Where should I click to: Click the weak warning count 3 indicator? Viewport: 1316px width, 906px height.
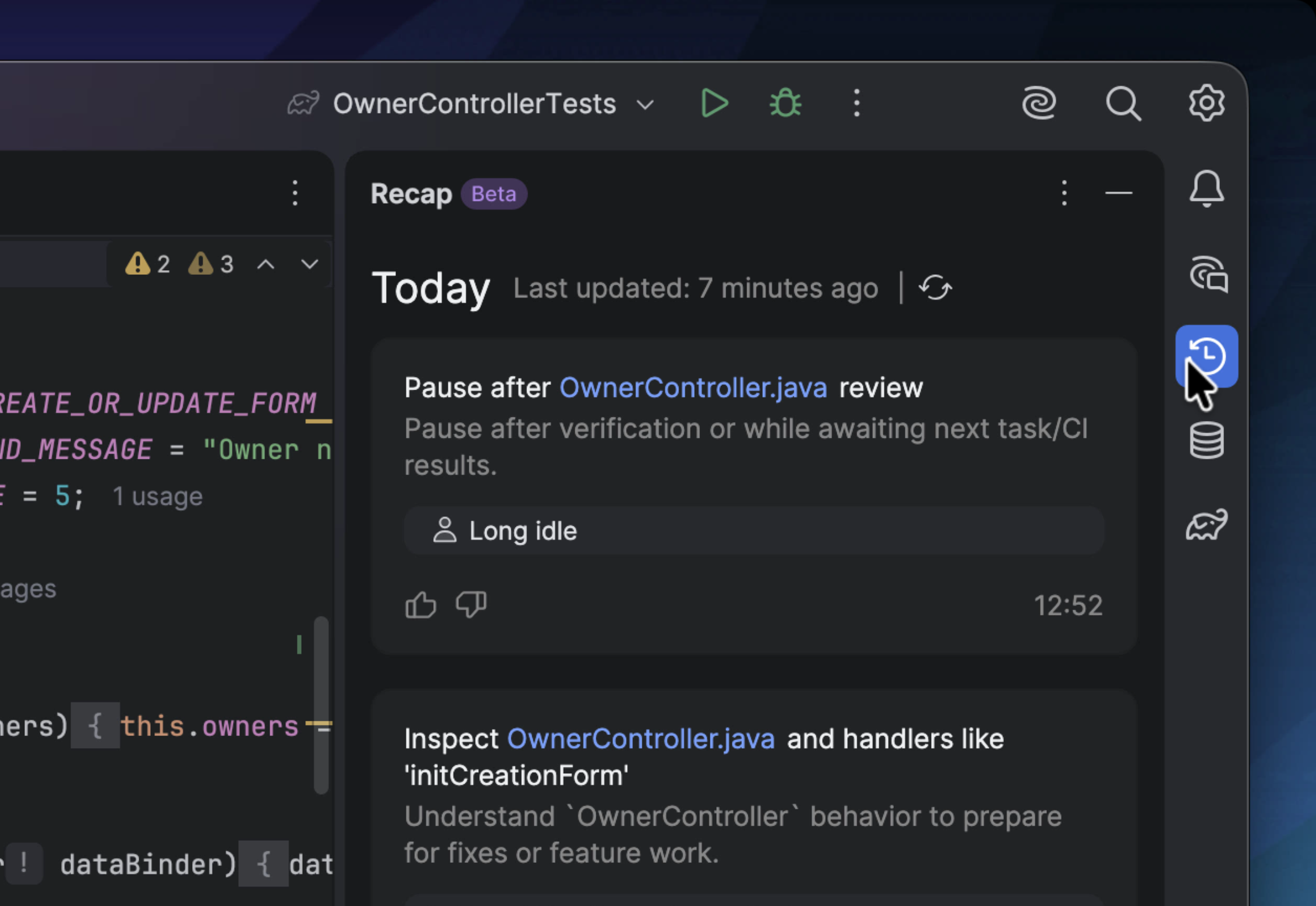click(211, 264)
